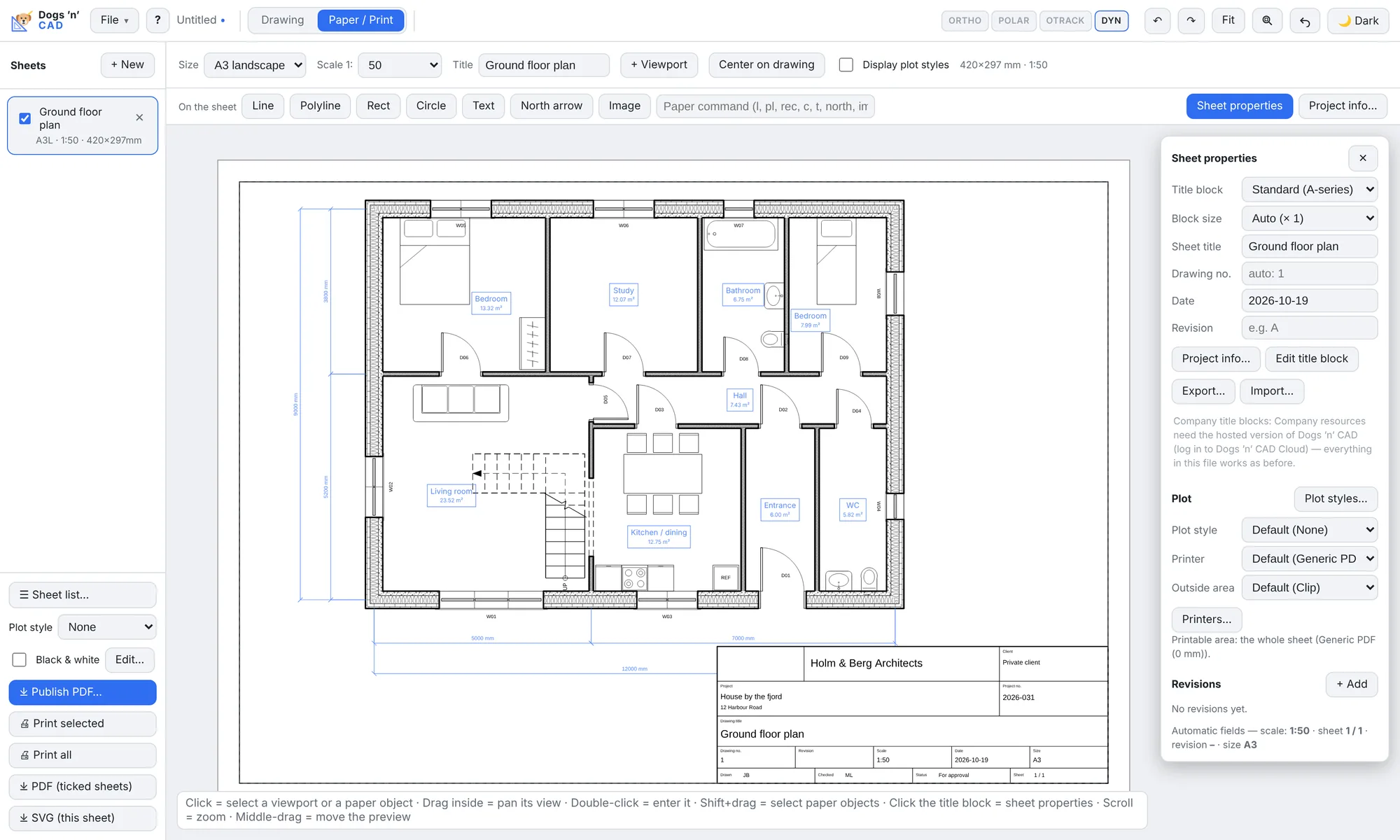Remove the Ground floor plan sheet with X
Screen dimensions: 1400x840
tap(139, 118)
